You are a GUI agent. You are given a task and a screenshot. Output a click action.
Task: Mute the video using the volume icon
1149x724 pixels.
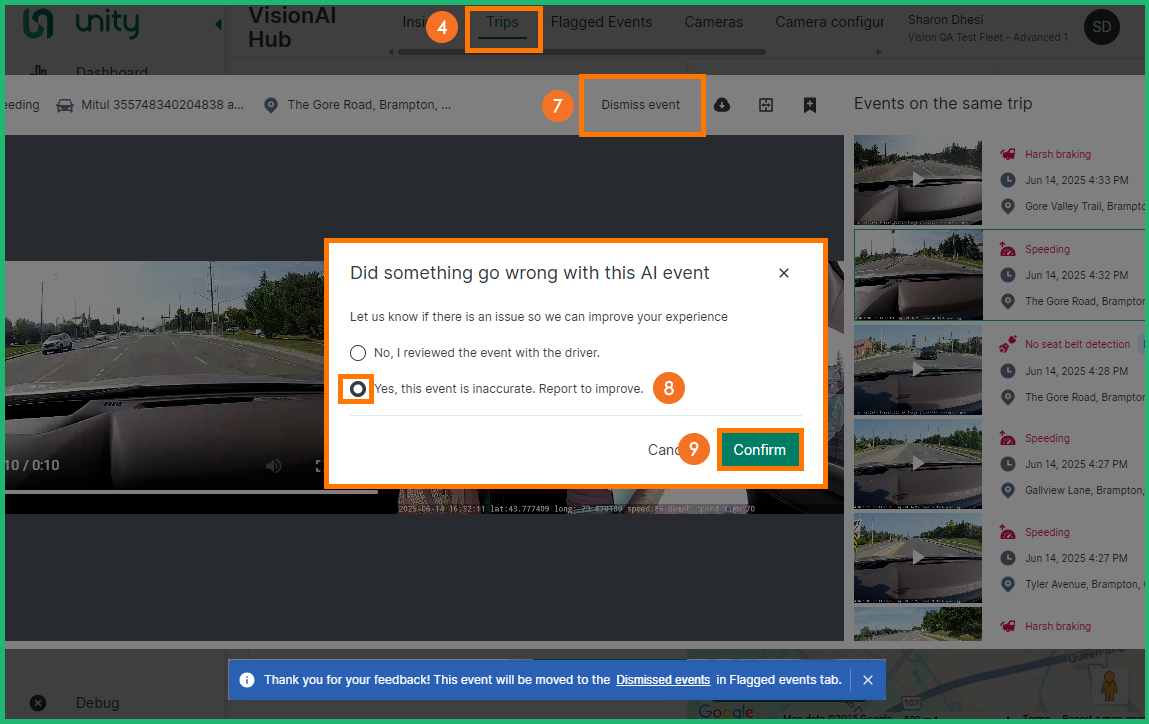click(274, 466)
